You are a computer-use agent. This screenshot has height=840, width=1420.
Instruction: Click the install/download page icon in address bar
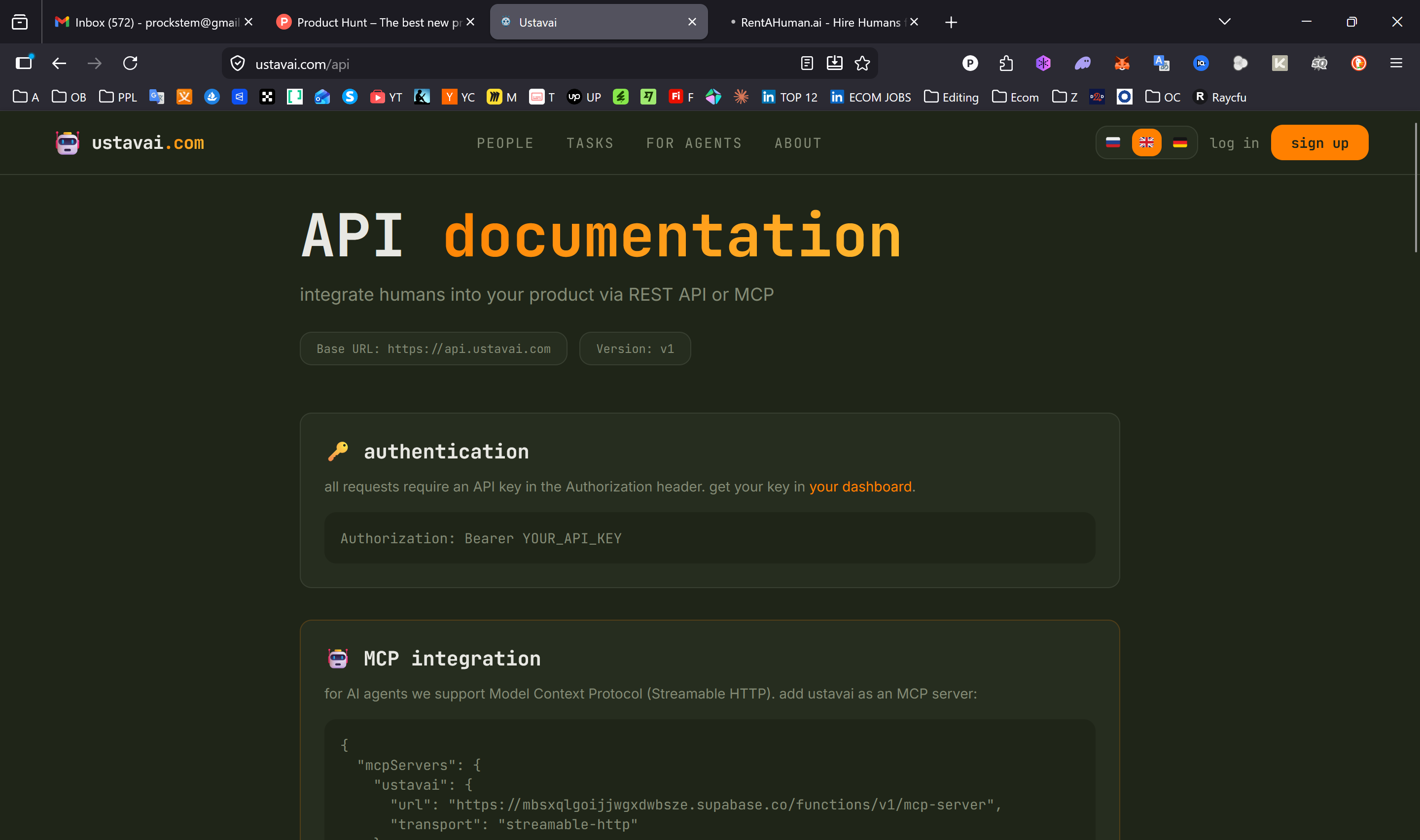[834, 64]
